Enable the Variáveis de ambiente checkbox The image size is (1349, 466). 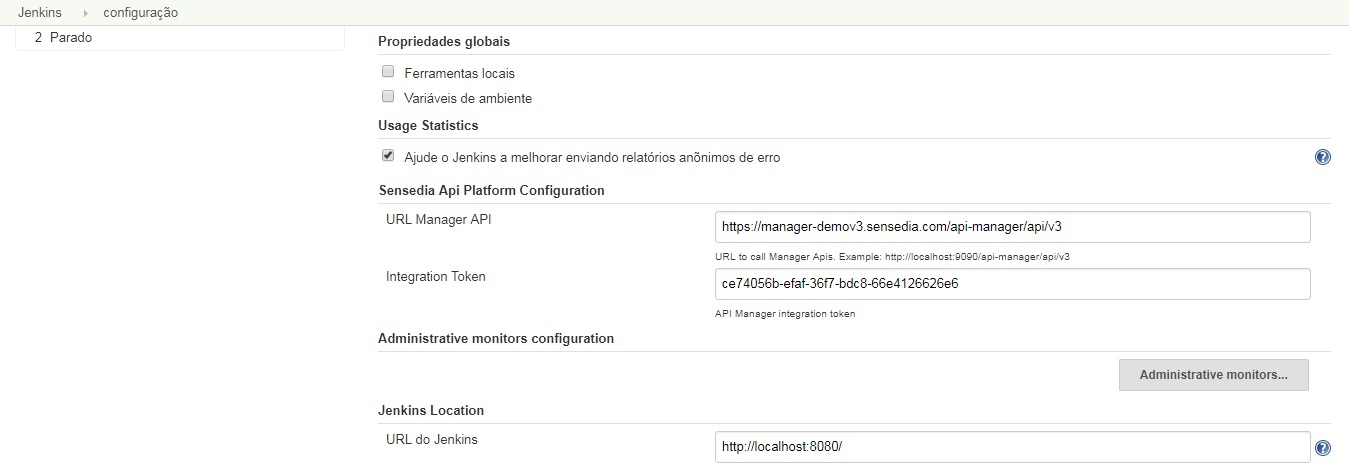click(388, 97)
